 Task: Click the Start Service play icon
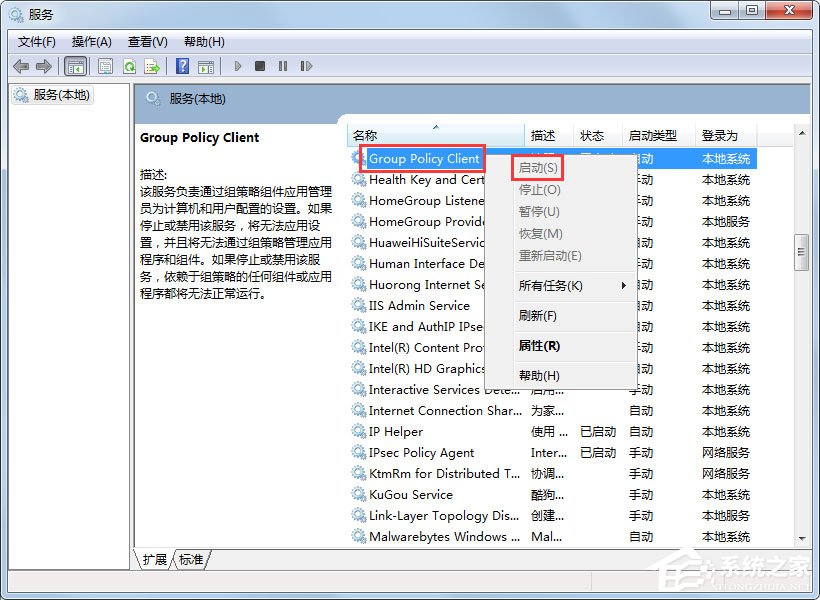pyautogui.click(x=237, y=66)
